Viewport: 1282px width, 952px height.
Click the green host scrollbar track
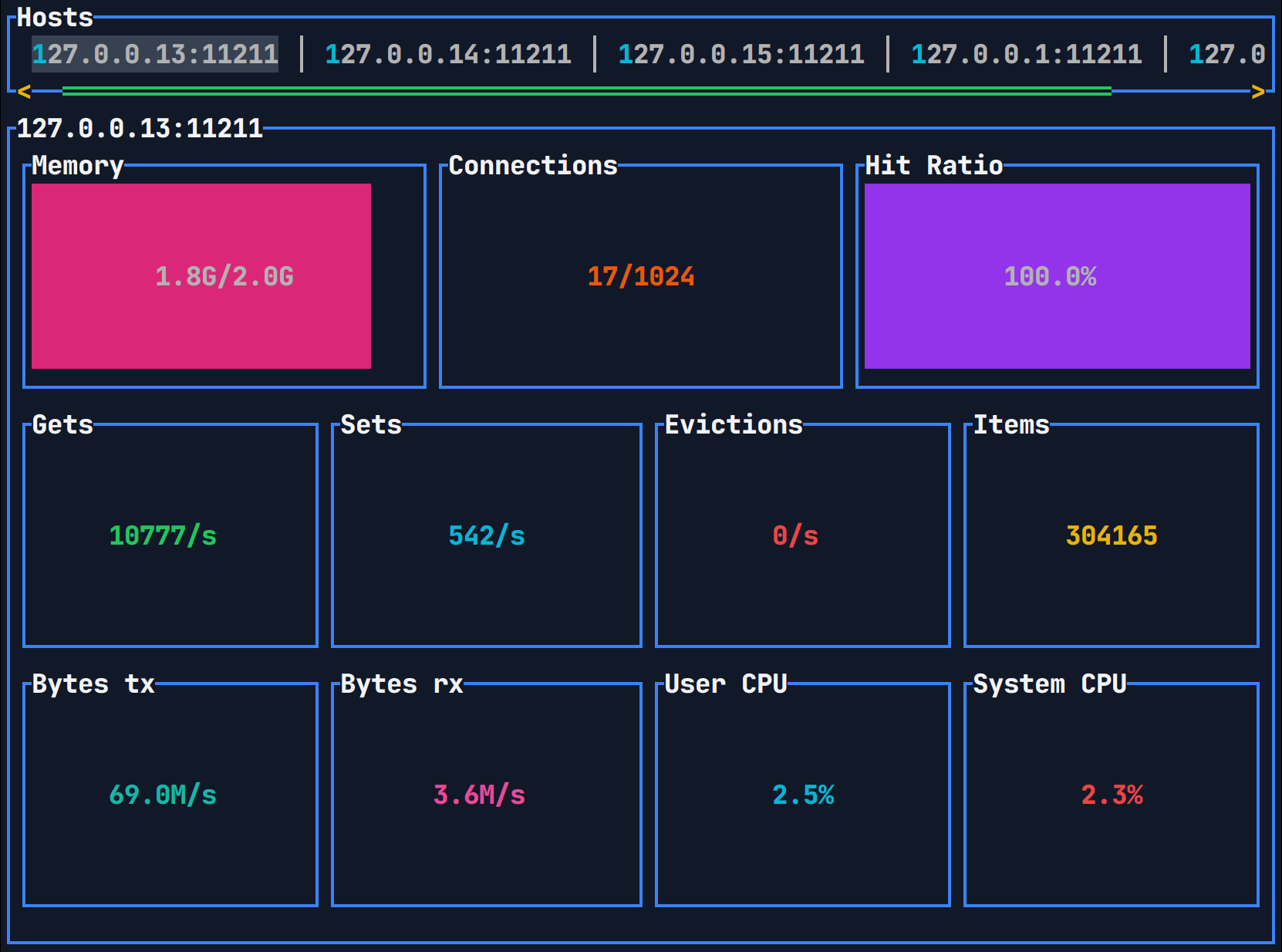click(586, 91)
